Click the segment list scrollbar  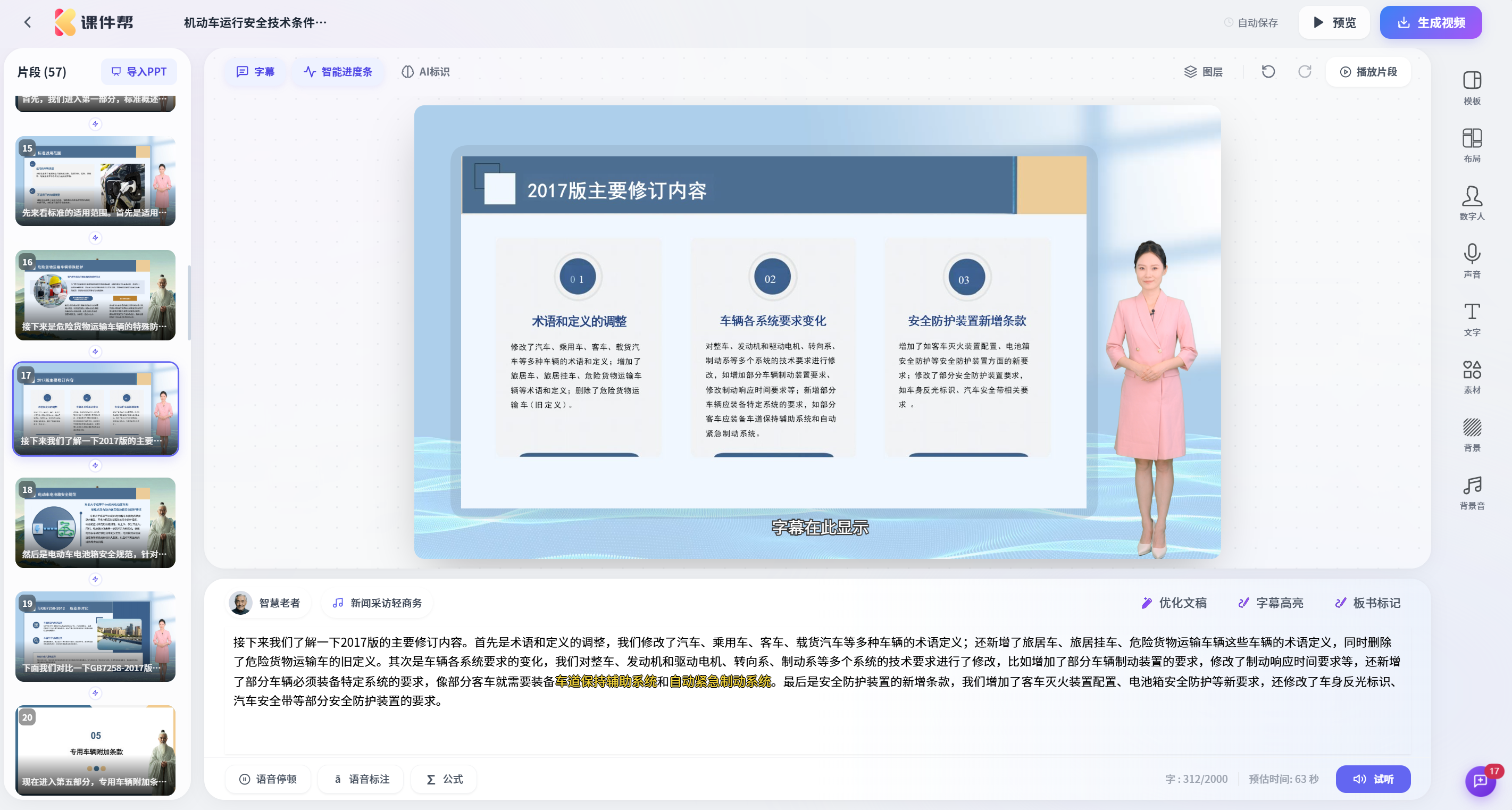click(x=188, y=302)
